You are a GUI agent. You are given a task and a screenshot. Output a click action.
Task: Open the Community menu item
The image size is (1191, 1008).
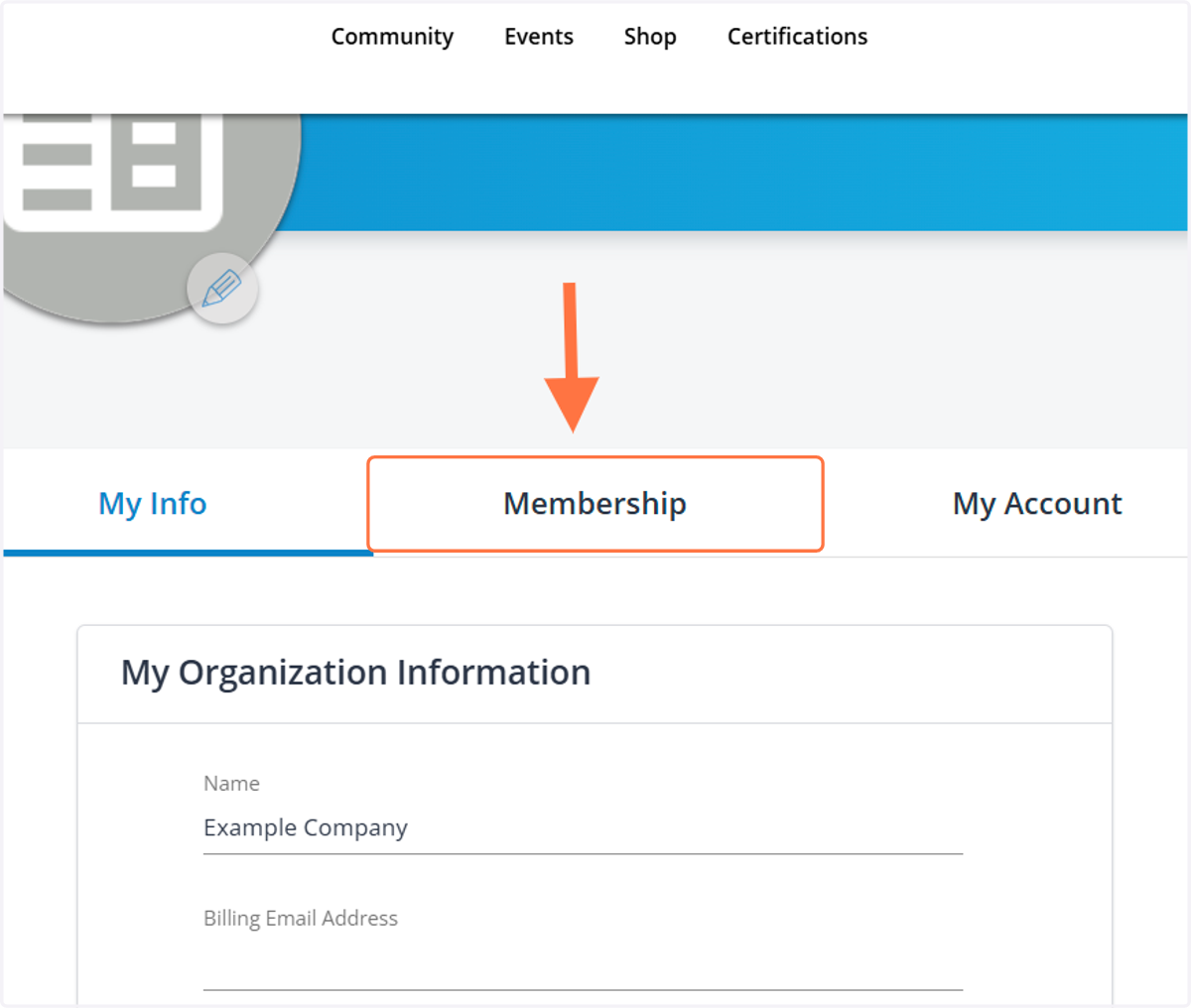[392, 37]
